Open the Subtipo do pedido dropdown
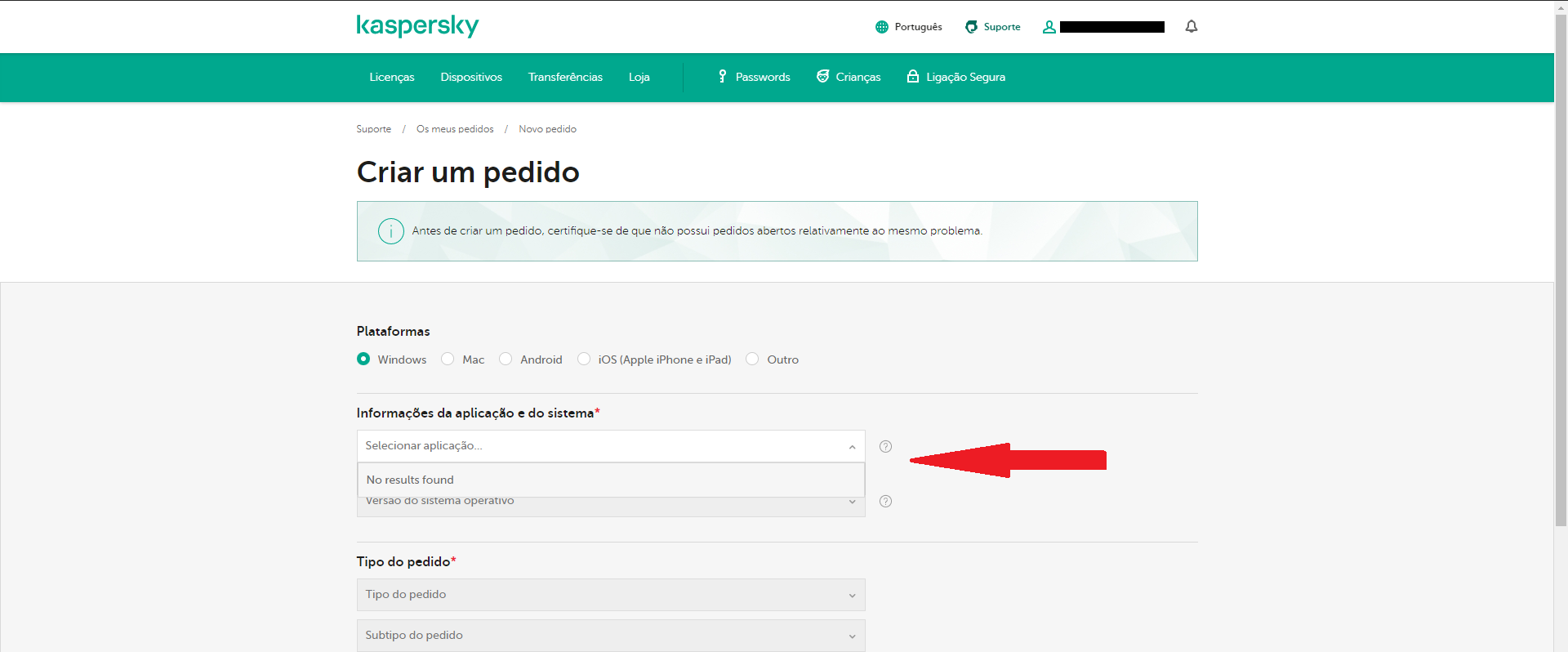The height and width of the screenshot is (652, 1568). pyautogui.click(x=611, y=636)
